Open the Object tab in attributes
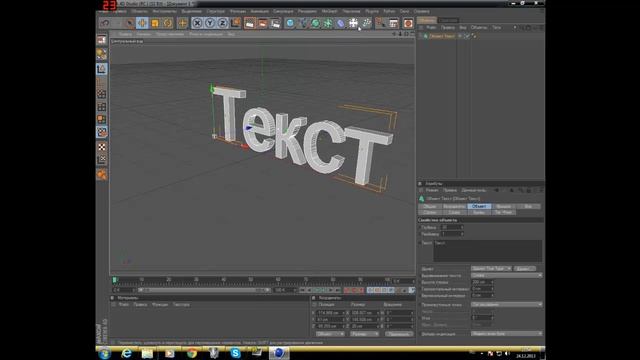Image resolution: width=640 pixels, height=360 pixels. pyautogui.click(x=479, y=207)
